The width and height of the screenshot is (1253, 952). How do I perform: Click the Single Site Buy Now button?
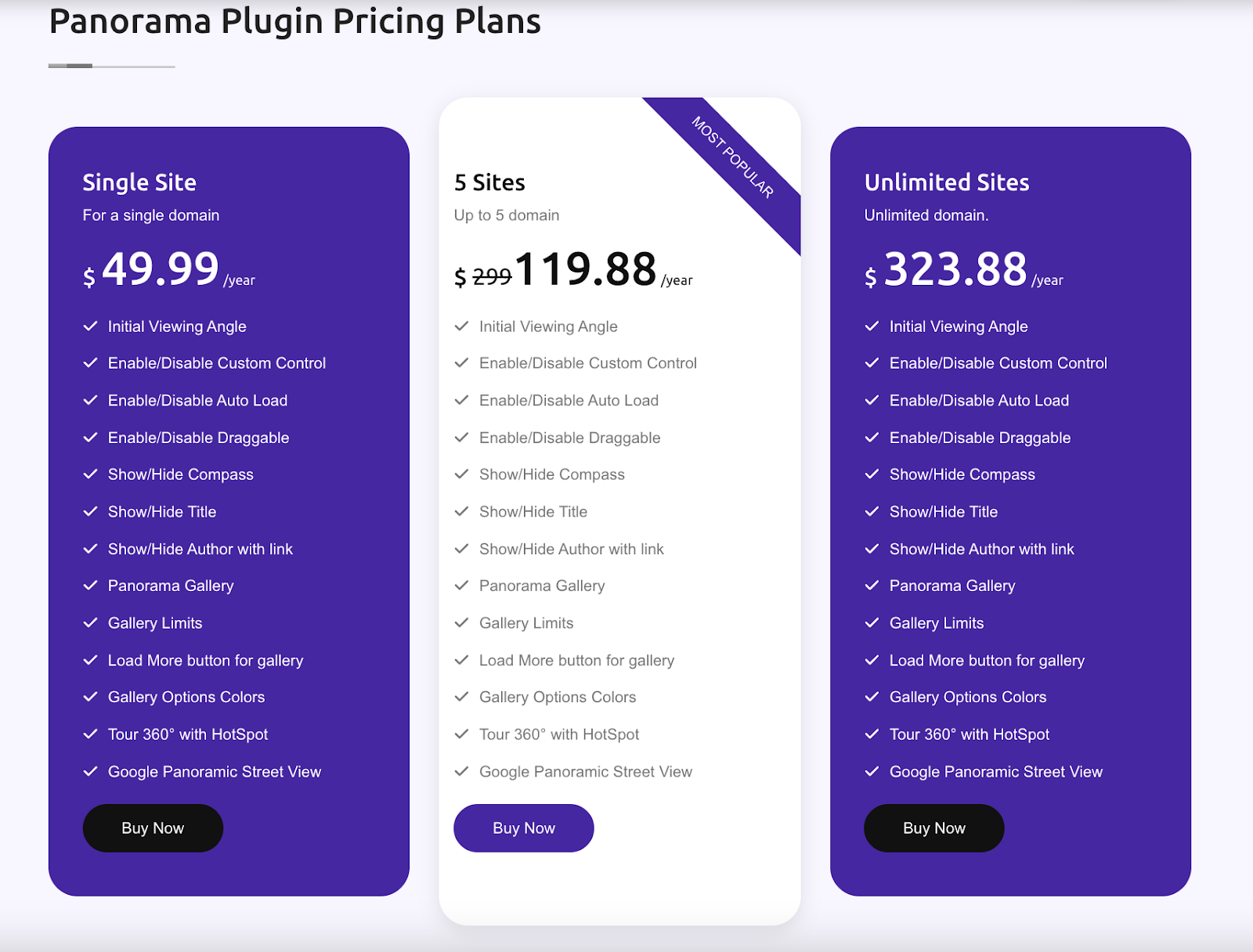(x=153, y=828)
